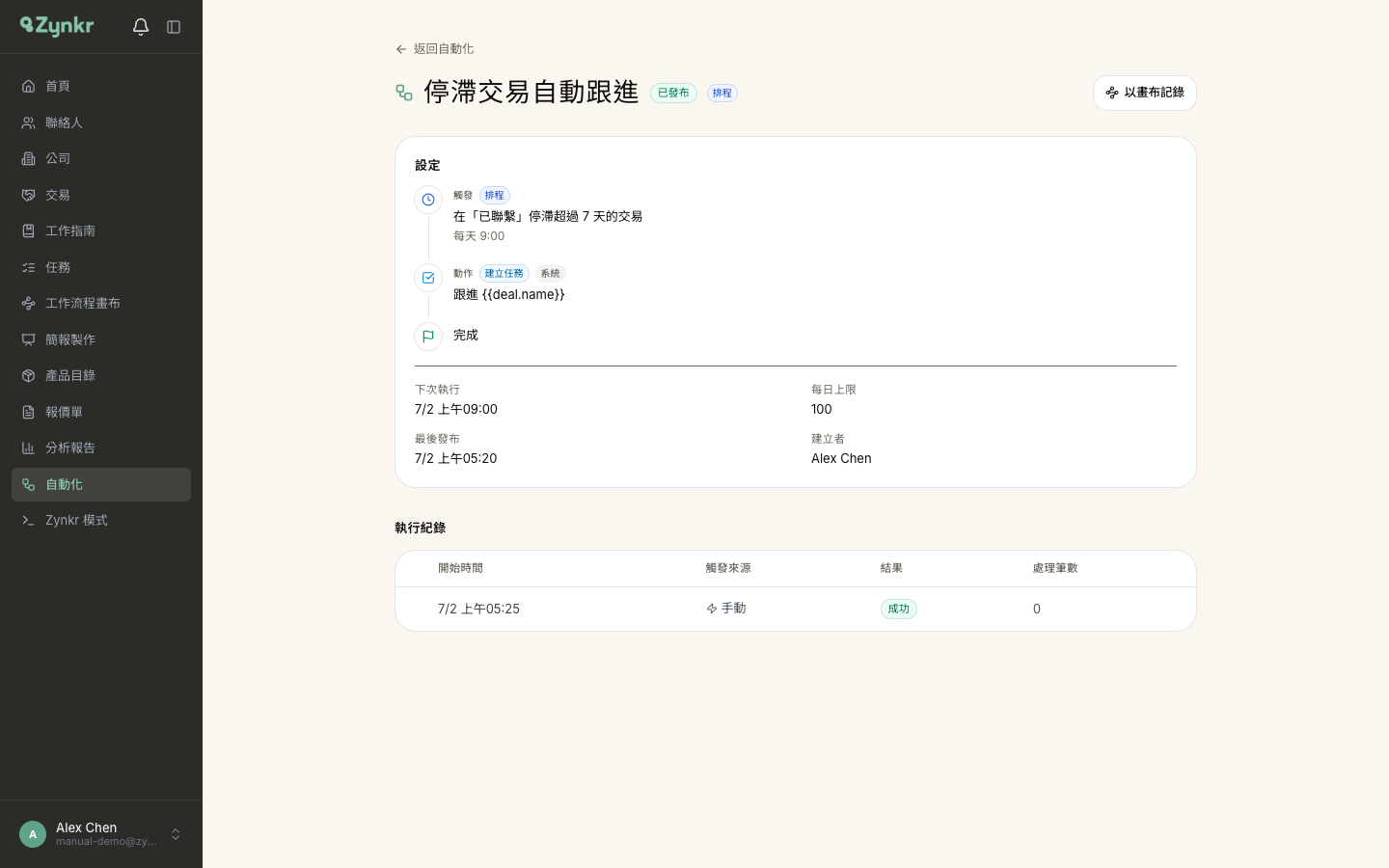Open Zynkr 模式 in the sidebar
The width and height of the screenshot is (1389, 868).
point(101,520)
